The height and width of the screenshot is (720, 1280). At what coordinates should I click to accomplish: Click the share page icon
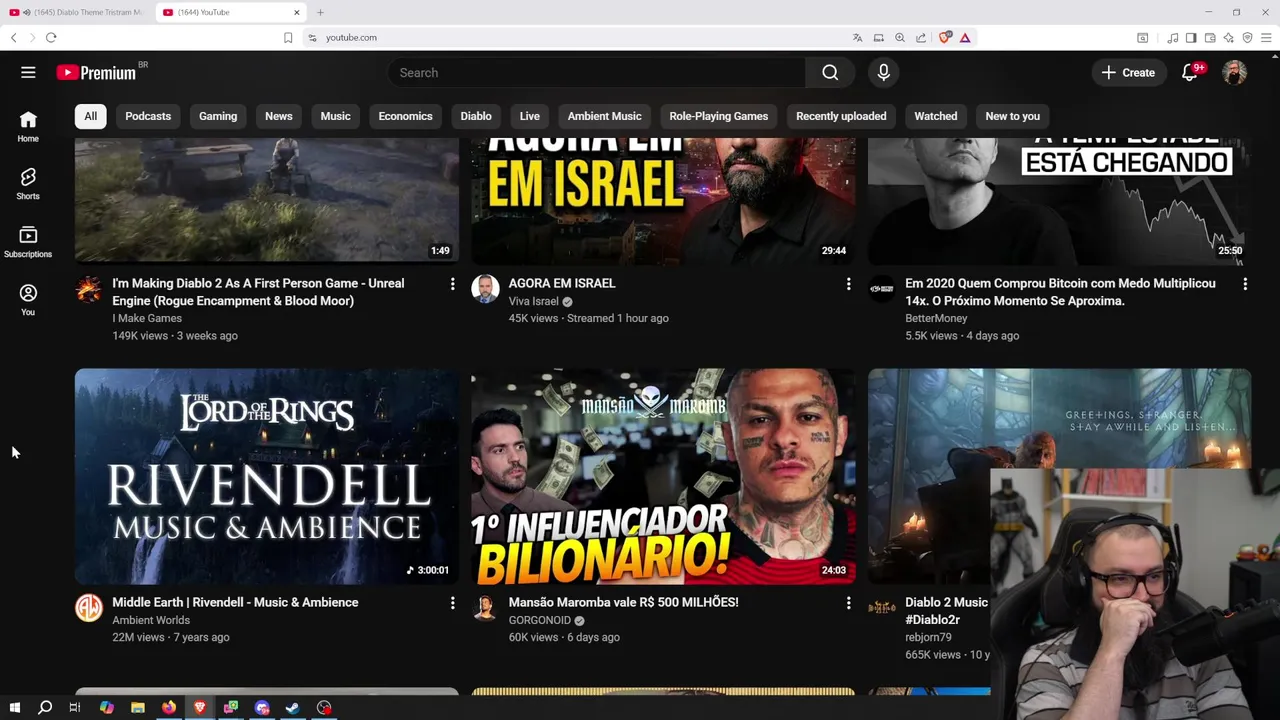921,37
